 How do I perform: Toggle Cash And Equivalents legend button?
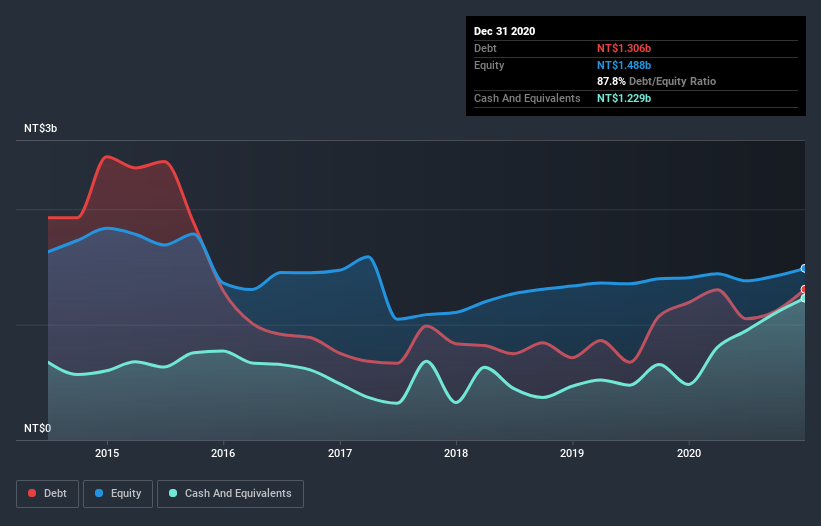pyautogui.click(x=230, y=494)
